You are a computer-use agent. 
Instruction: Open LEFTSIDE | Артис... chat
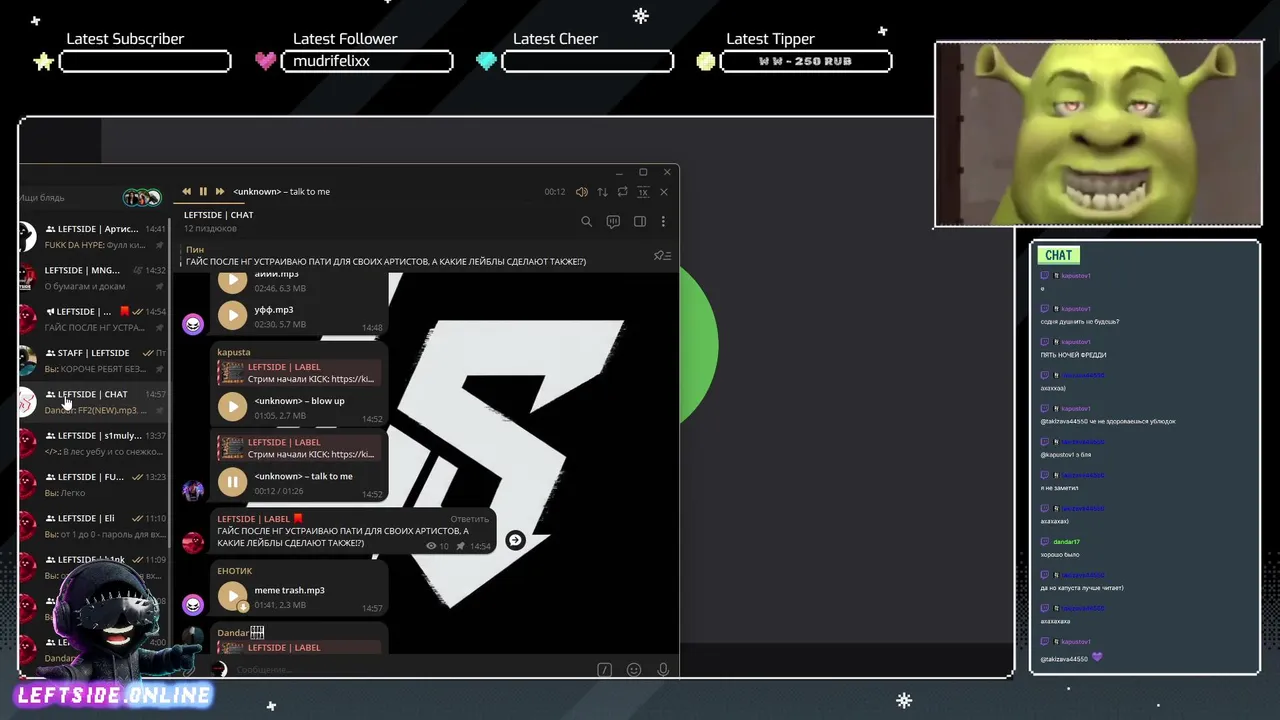(94, 237)
